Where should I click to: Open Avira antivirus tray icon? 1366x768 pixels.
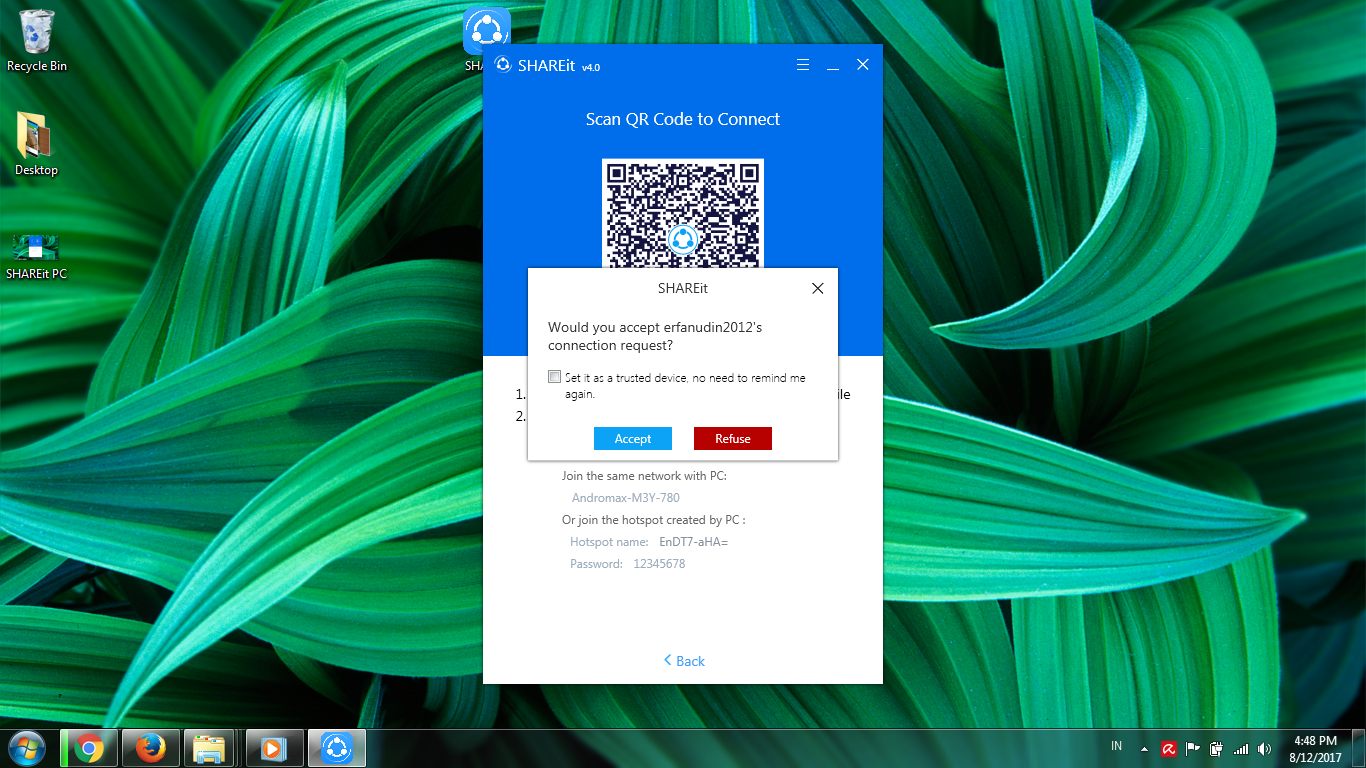(1168, 749)
